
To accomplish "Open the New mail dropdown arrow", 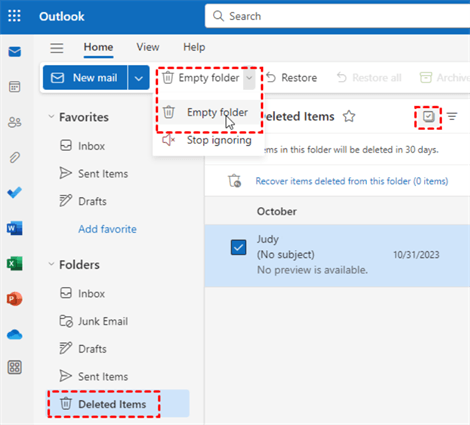I will coord(139,78).
